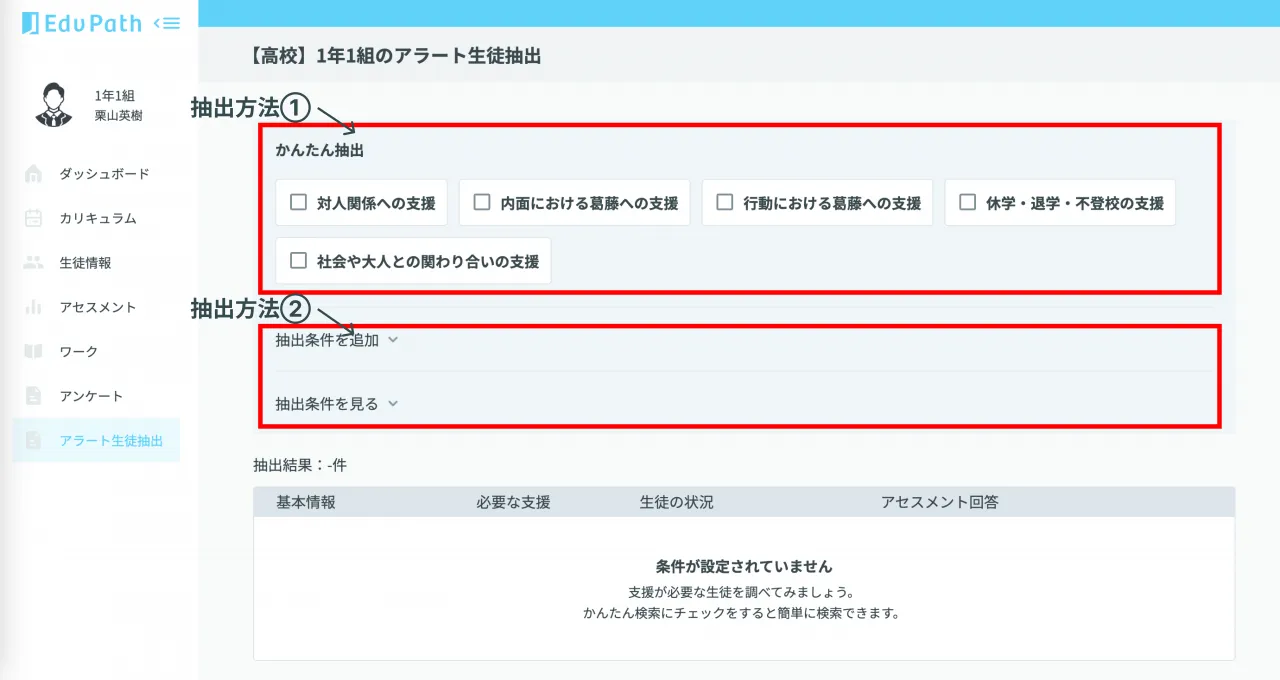Check the 対人関係への支援 checkbox
1280x680 pixels.
[298, 202]
